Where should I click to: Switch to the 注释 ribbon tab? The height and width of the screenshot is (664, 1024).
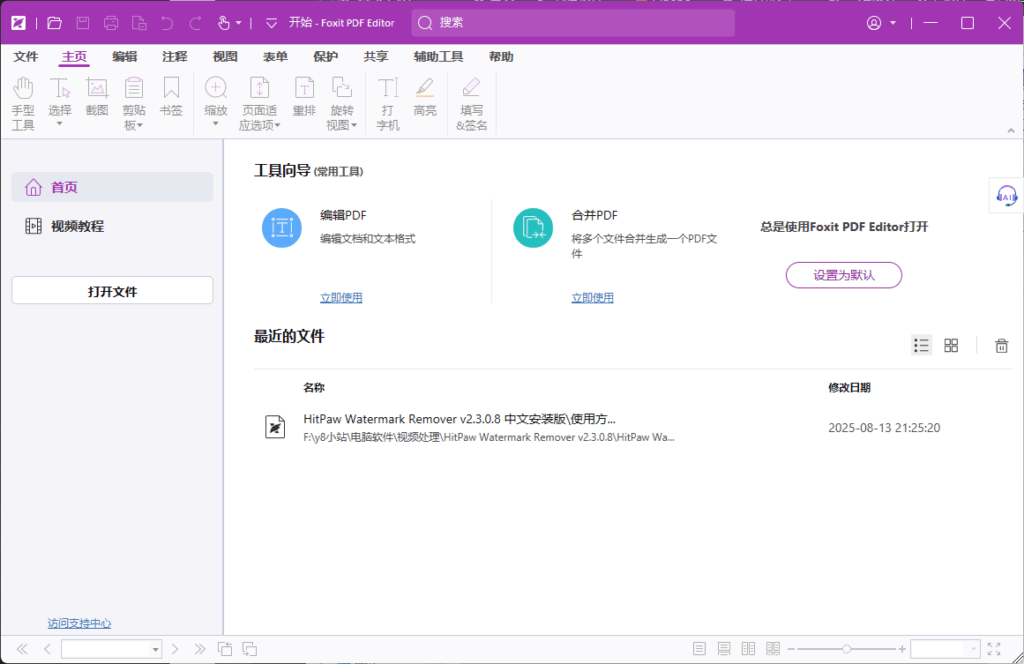(x=174, y=57)
